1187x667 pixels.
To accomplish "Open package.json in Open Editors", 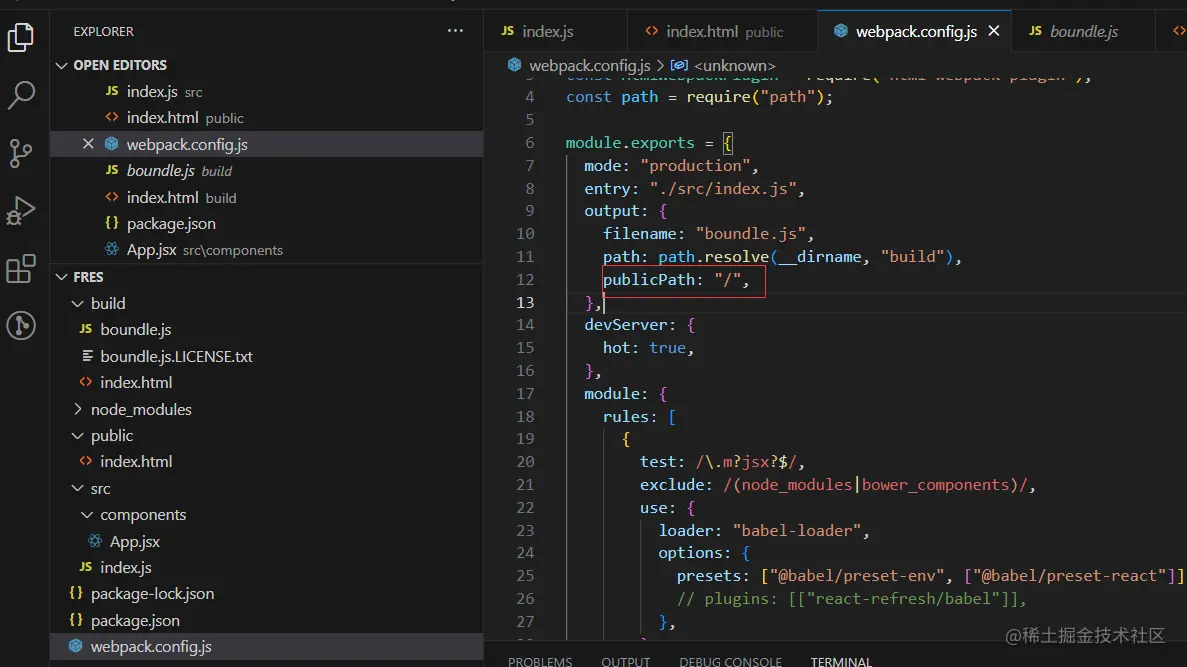I will (x=266, y=224).
